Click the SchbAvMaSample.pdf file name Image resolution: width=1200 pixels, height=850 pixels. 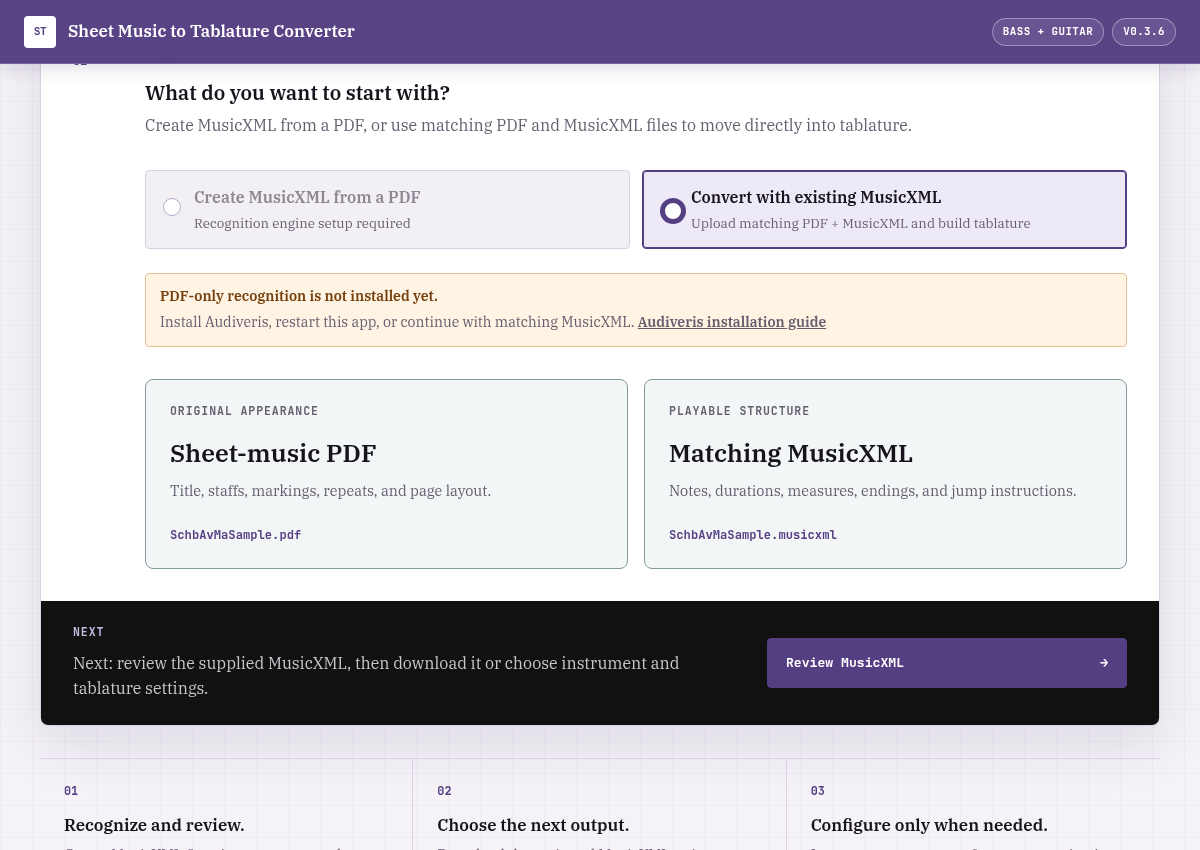(x=236, y=535)
